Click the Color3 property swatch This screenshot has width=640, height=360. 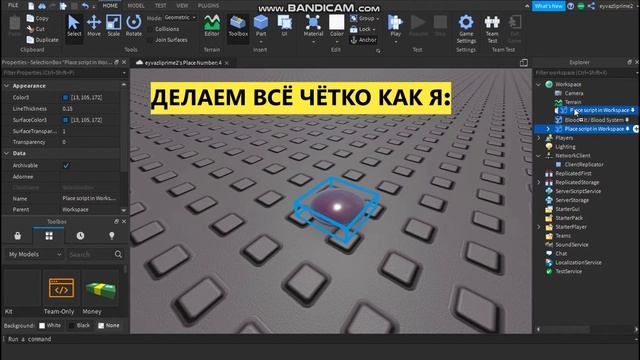click(x=65, y=98)
